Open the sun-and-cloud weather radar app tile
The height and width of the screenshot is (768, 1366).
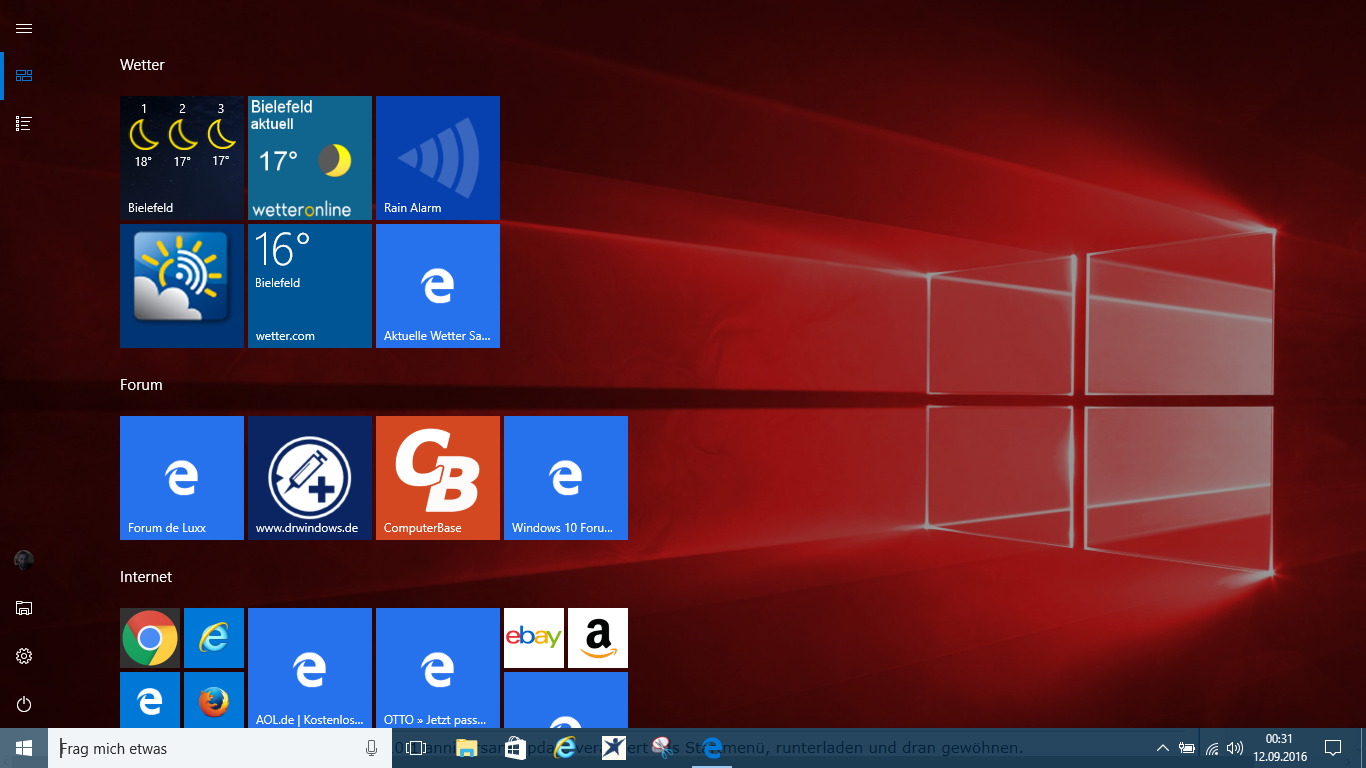pos(182,286)
